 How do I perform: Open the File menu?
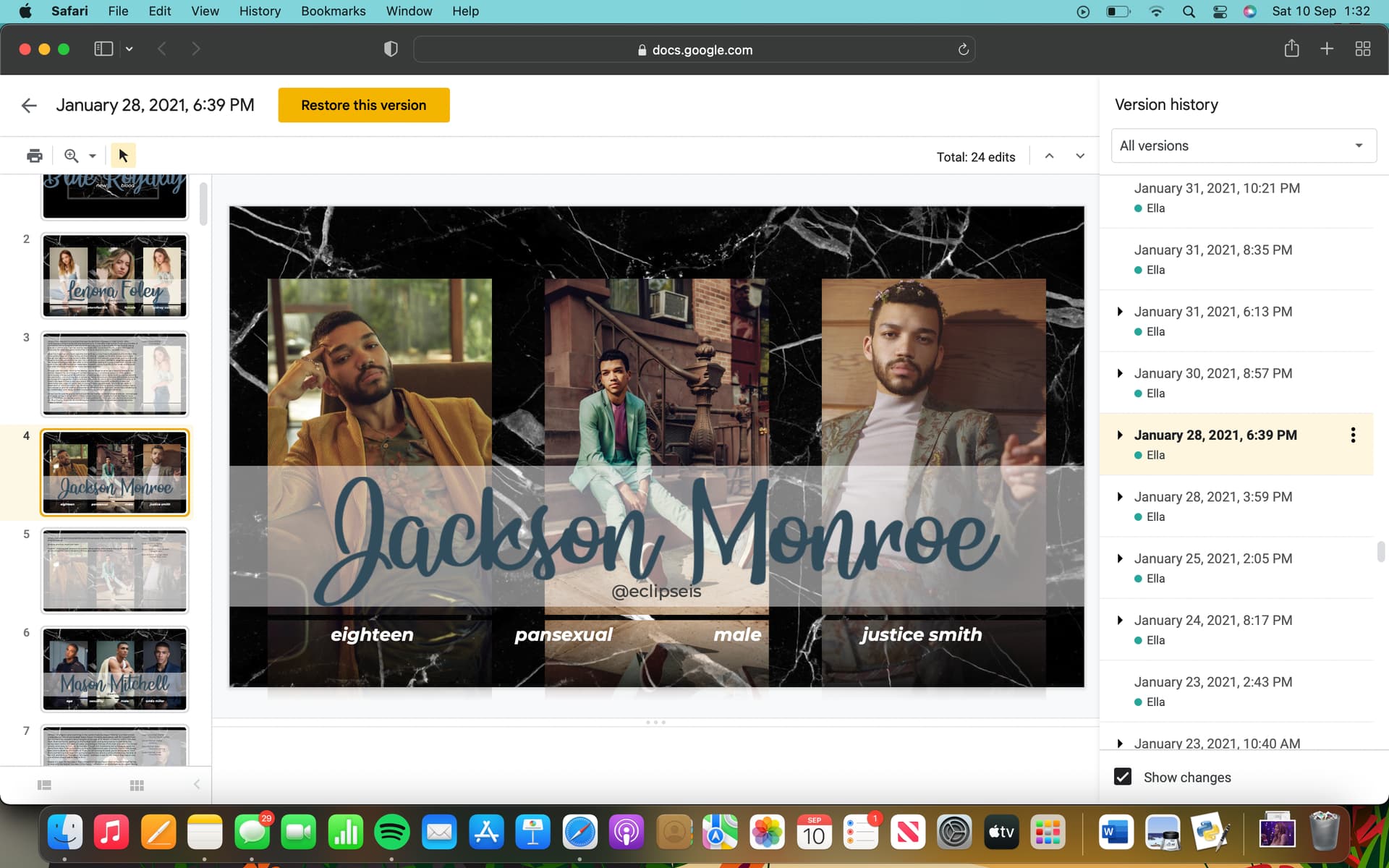click(x=118, y=11)
